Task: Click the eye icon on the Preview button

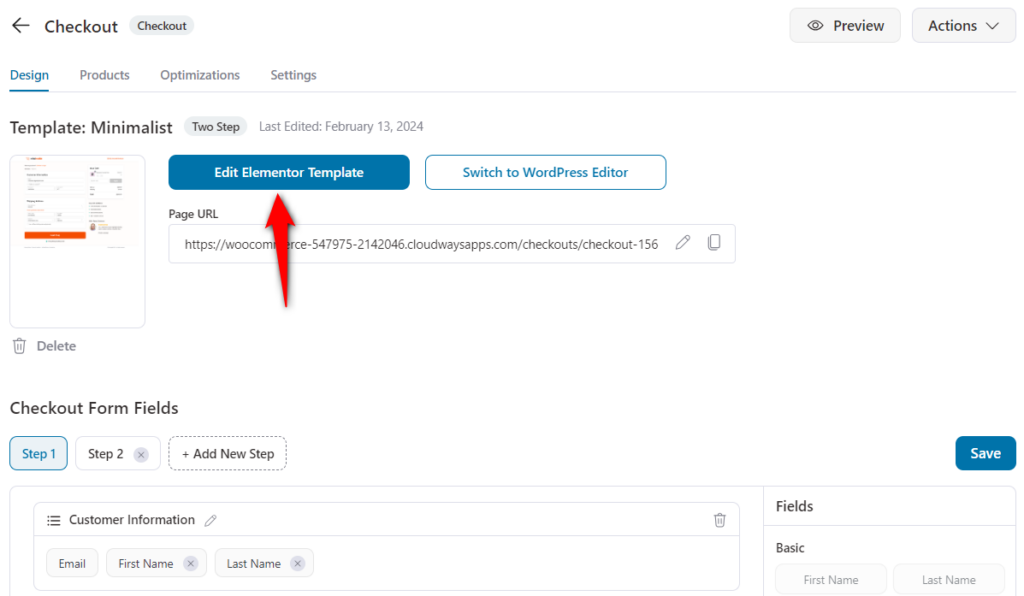Action: [817, 25]
